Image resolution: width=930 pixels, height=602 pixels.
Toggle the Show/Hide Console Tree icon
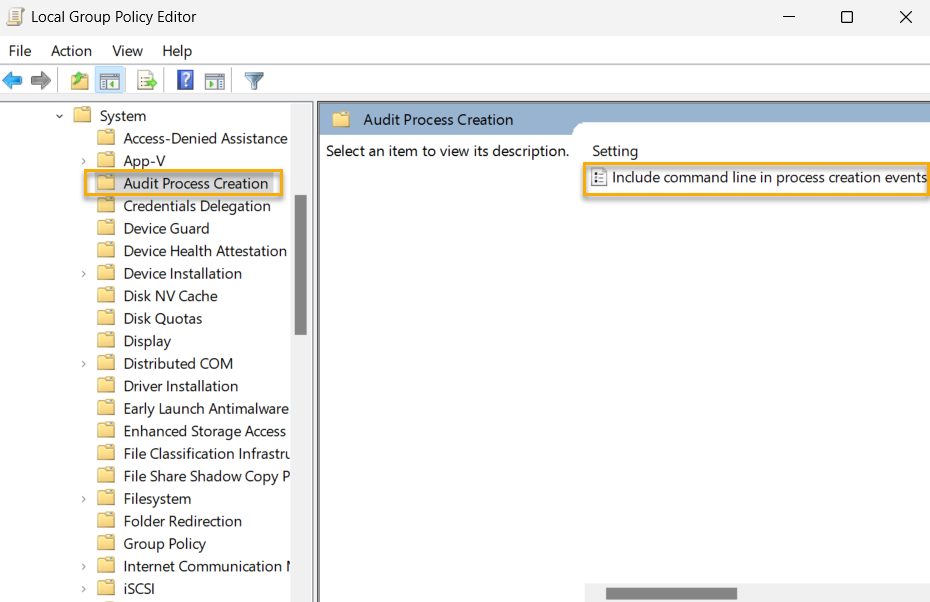click(110, 80)
